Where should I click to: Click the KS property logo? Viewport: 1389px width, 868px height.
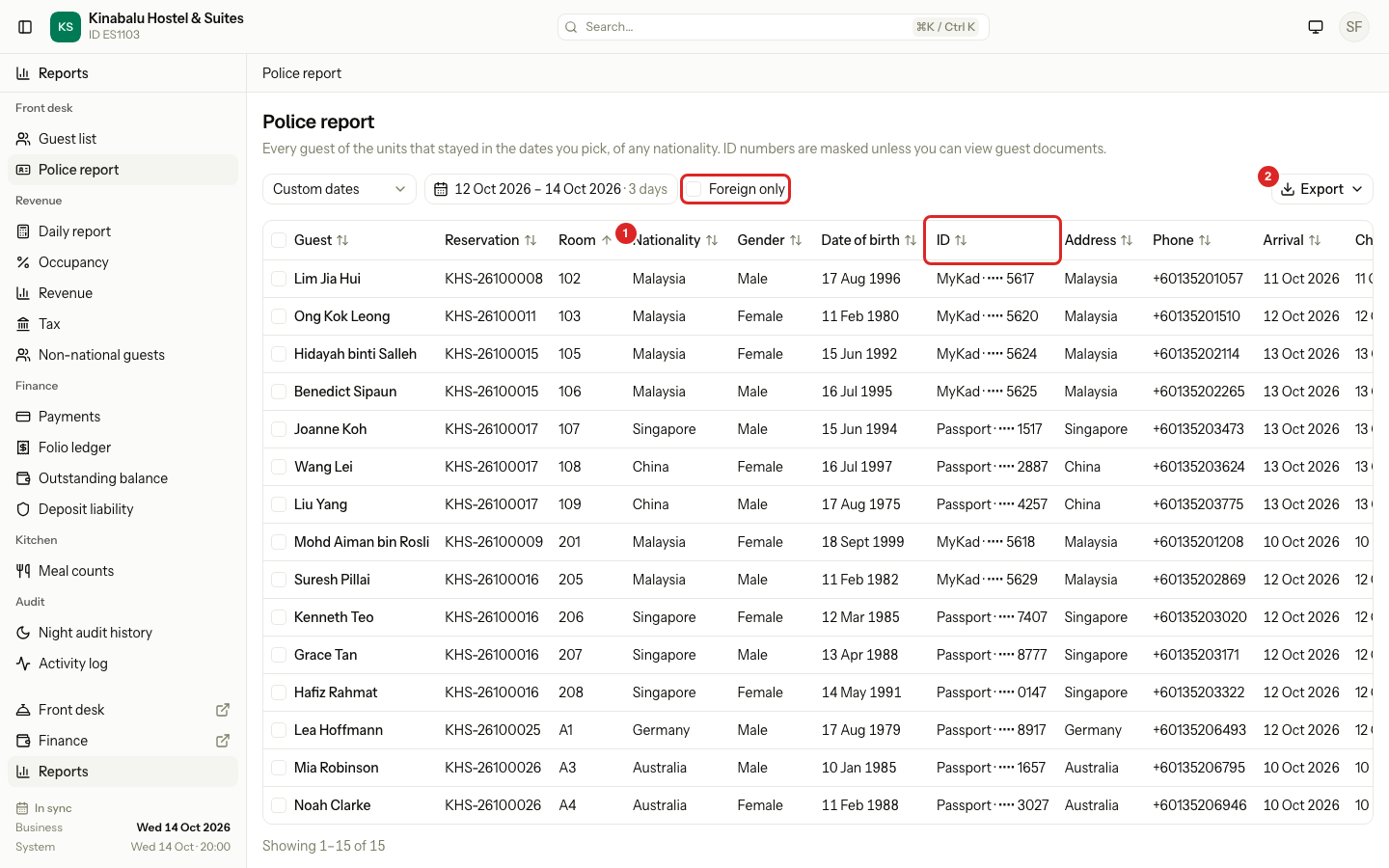(66, 27)
